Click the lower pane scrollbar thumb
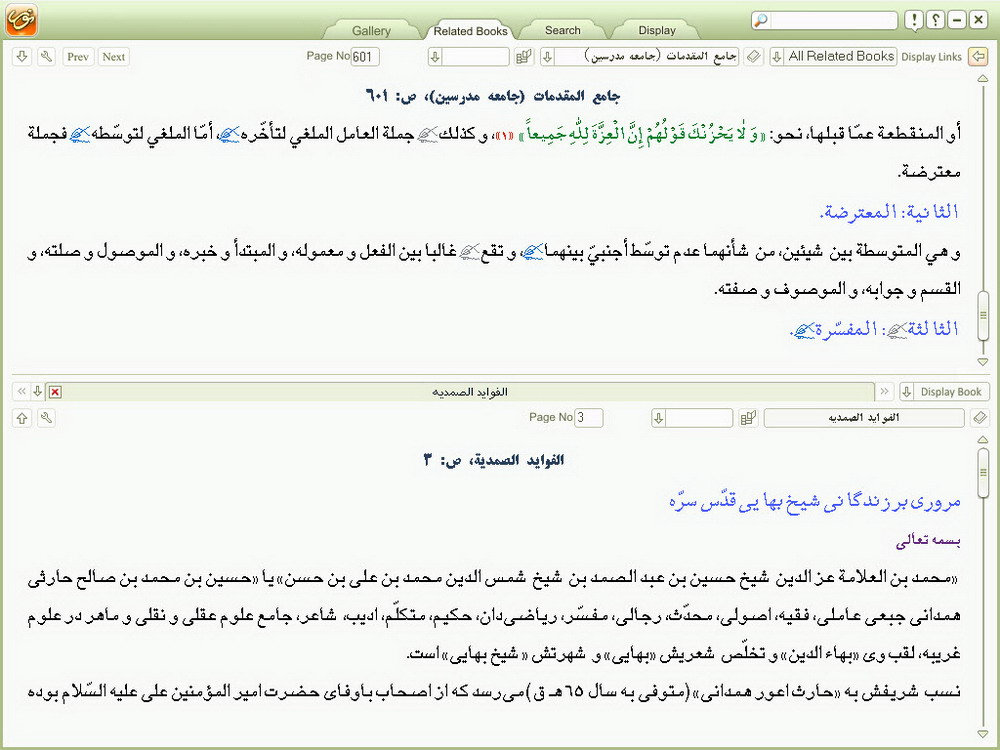Image resolution: width=1000 pixels, height=750 pixels. [x=983, y=471]
